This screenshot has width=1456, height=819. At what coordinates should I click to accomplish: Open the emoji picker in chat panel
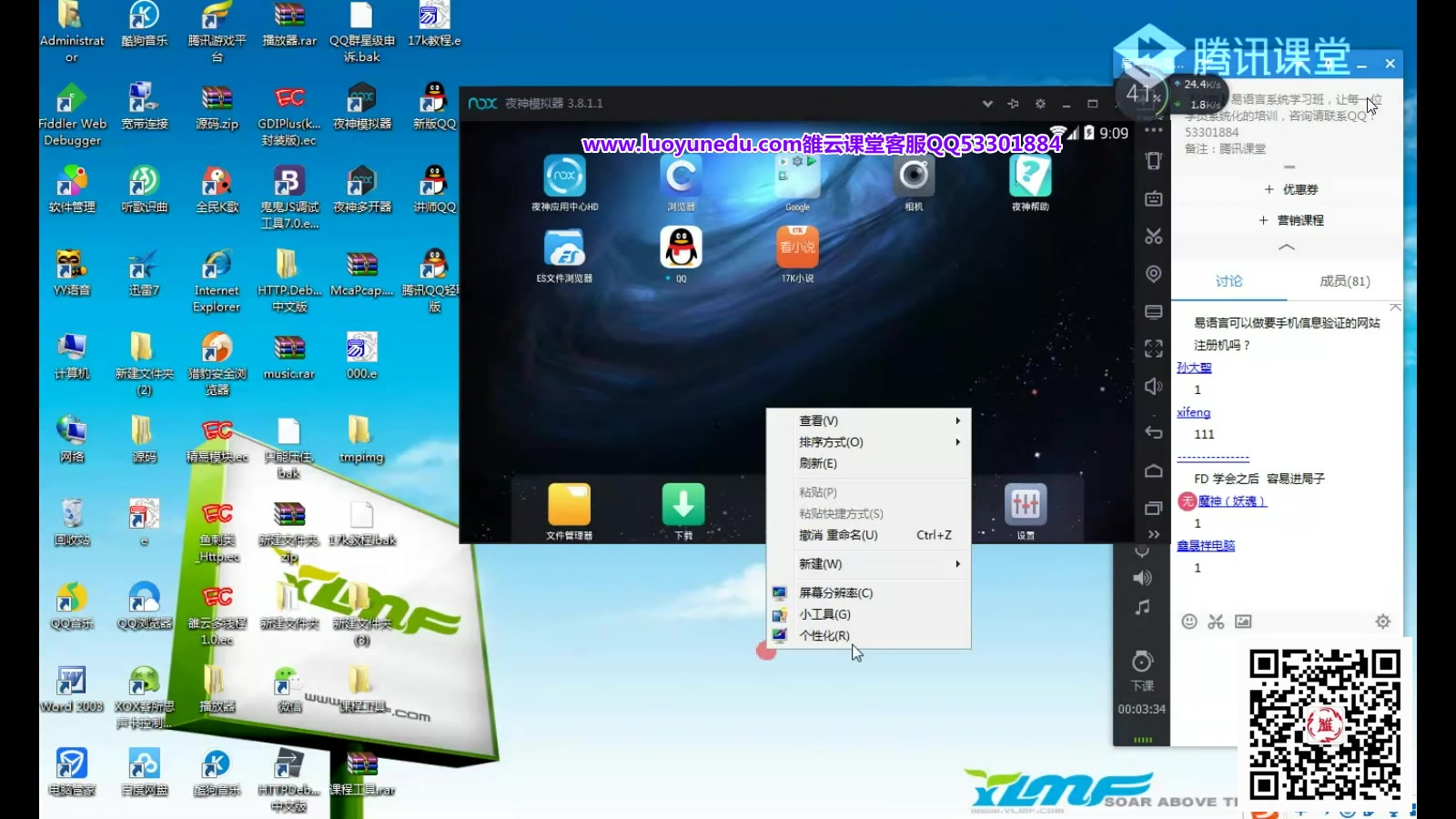(1188, 622)
